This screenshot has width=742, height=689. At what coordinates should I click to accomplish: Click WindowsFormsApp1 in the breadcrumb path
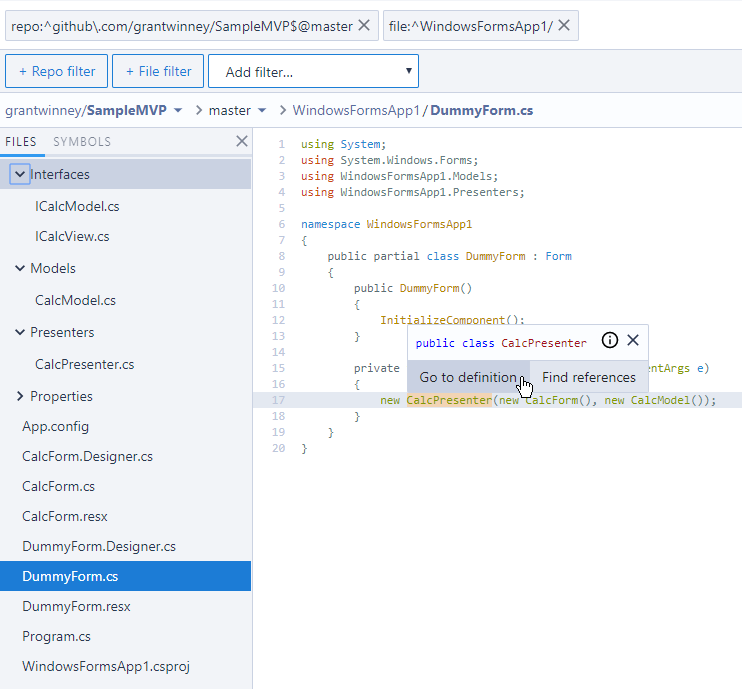click(x=356, y=110)
